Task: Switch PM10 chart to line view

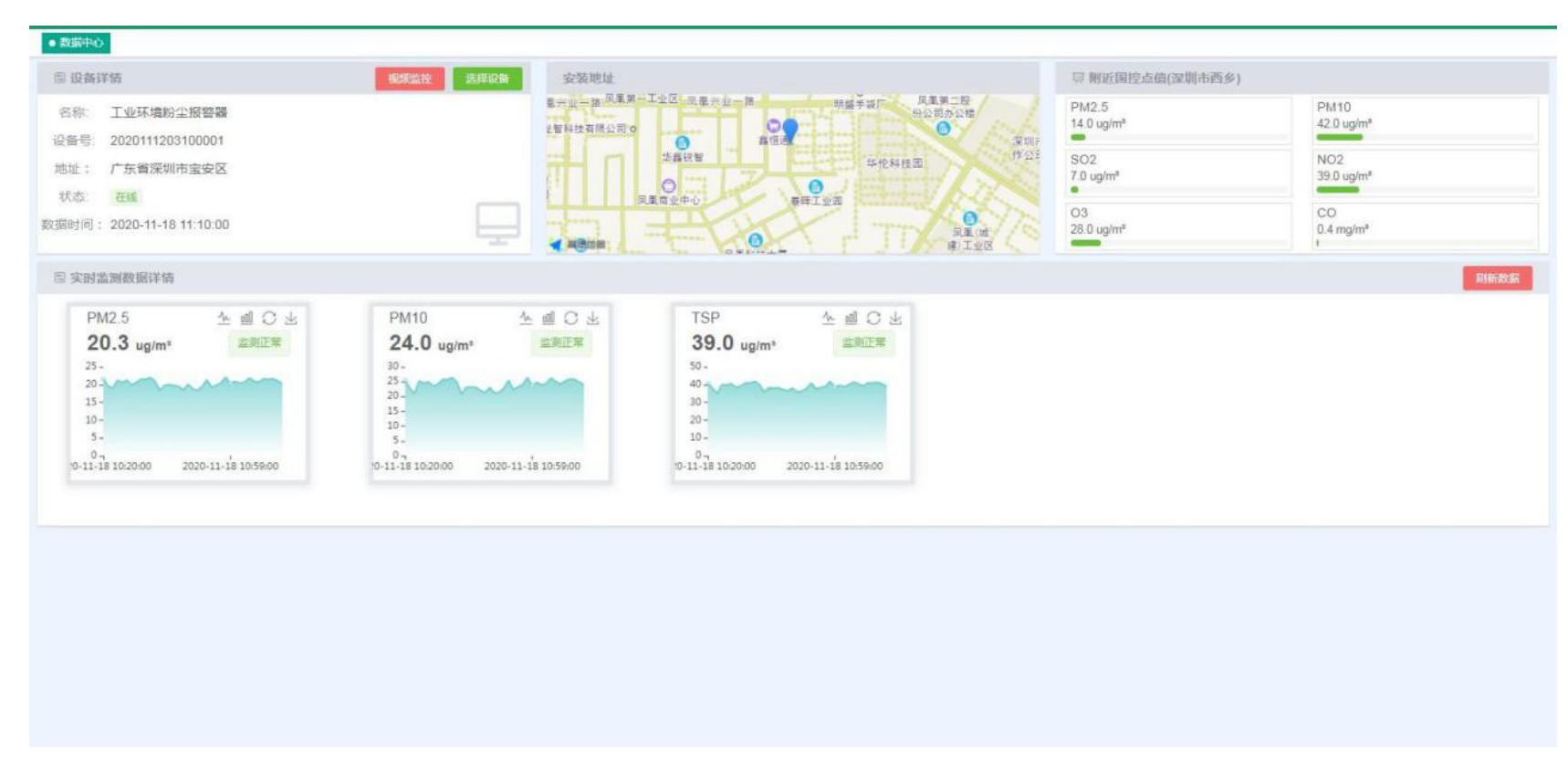Action: click(526, 318)
